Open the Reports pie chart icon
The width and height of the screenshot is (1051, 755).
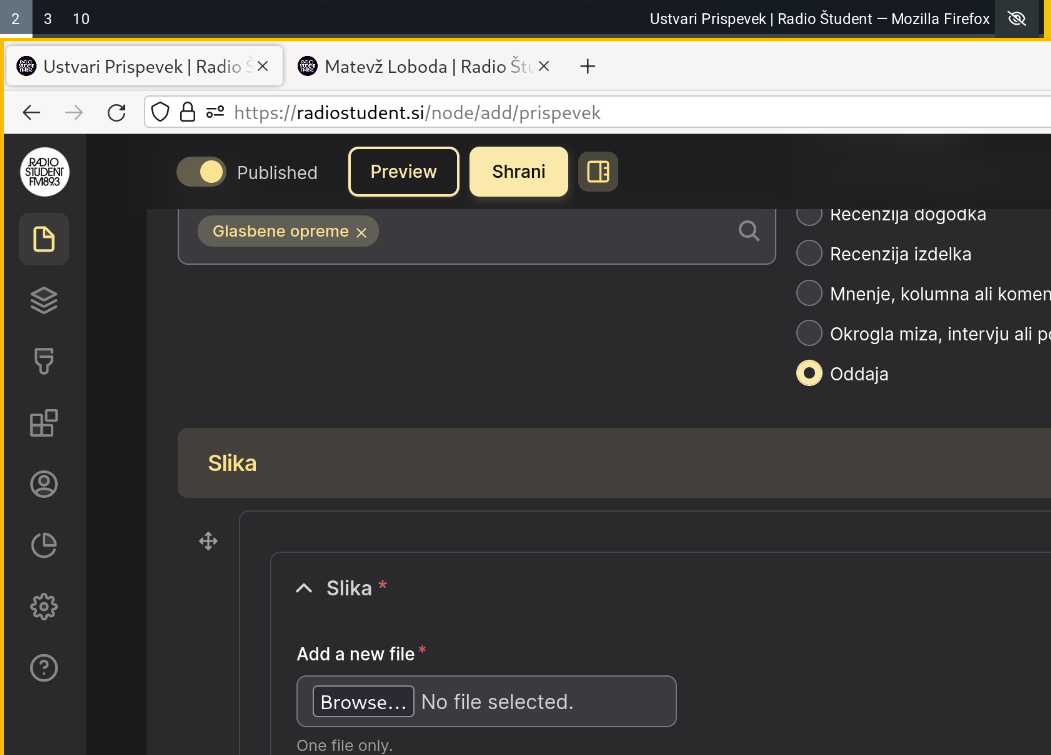pyautogui.click(x=44, y=545)
